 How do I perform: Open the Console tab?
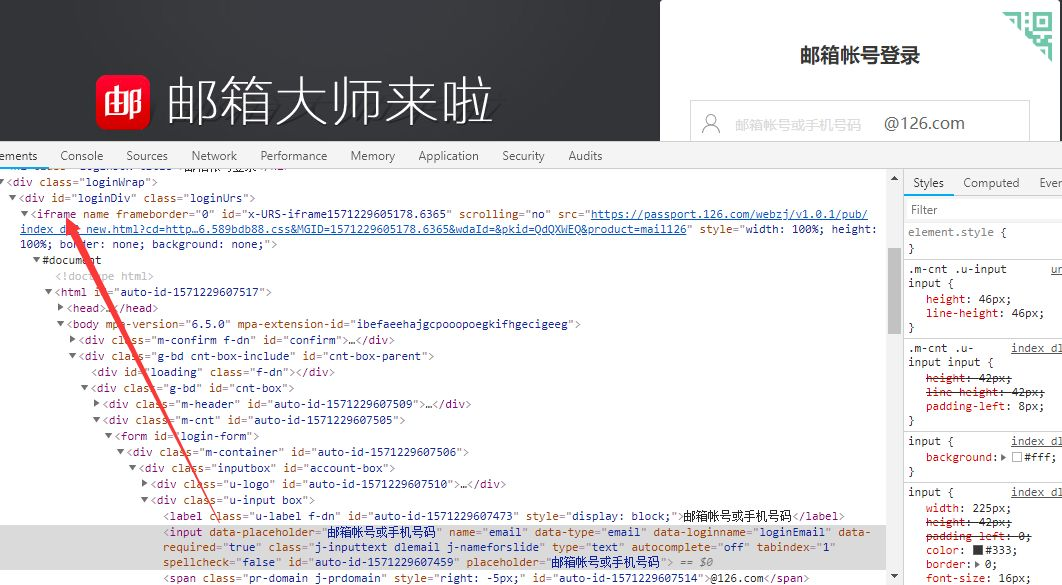pyautogui.click(x=81, y=156)
